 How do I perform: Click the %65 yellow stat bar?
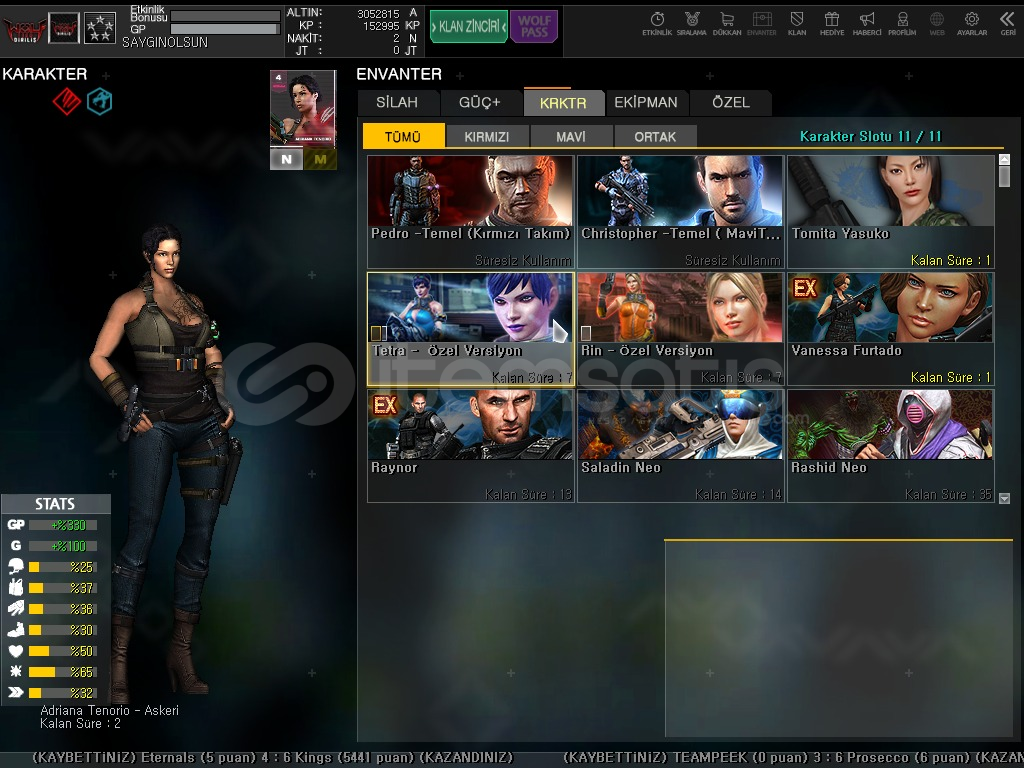click(x=63, y=671)
